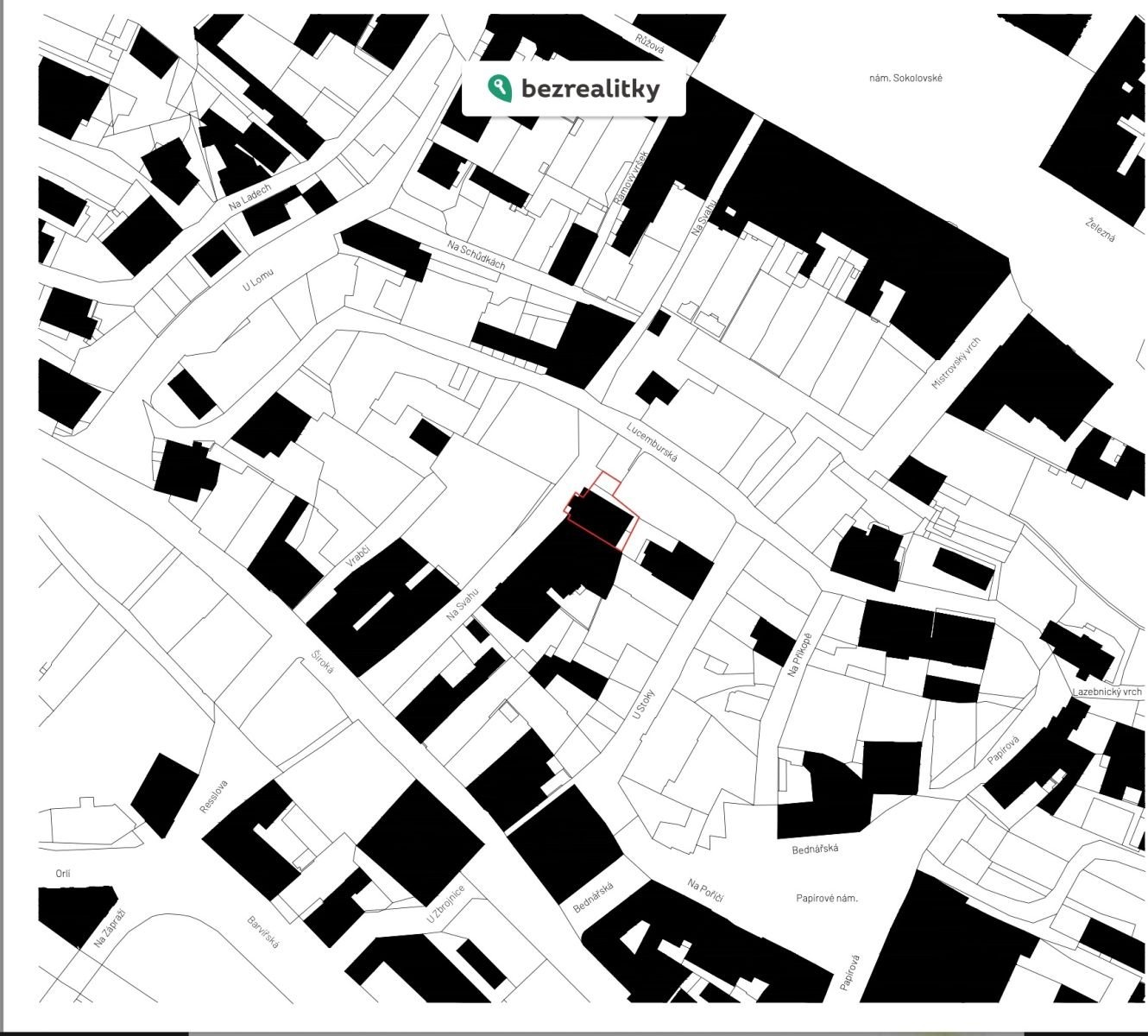1148x1036 pixels.
Task: Click the Na Schůdkách street label
Action: 476,255
